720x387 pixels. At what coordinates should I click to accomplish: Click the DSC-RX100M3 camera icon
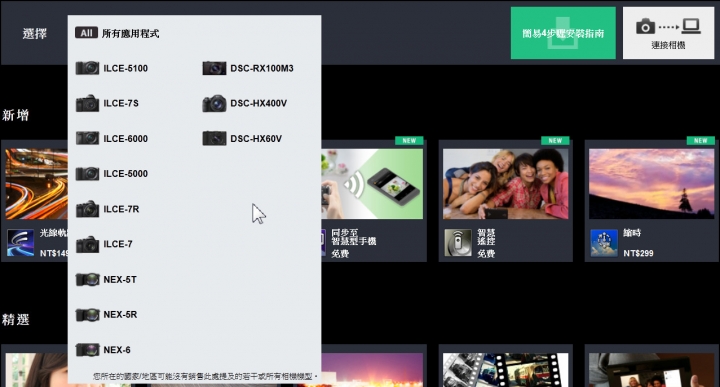[214, 68]
